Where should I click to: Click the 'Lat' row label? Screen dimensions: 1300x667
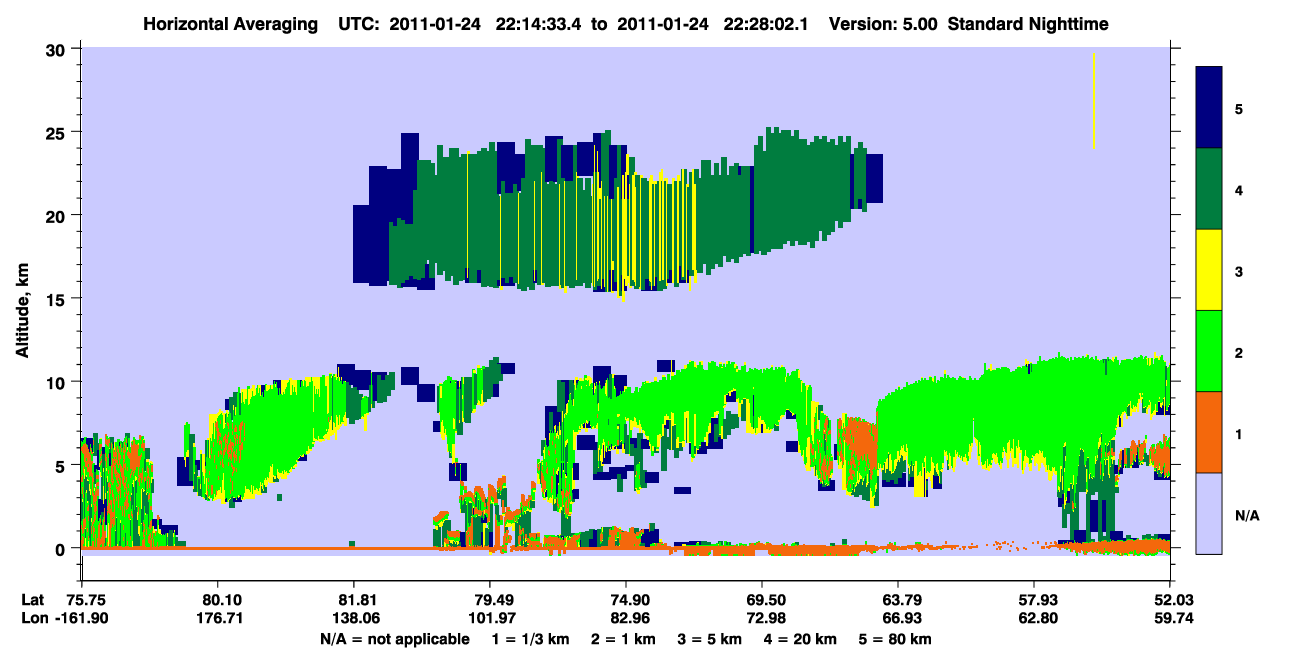[33, 599]
